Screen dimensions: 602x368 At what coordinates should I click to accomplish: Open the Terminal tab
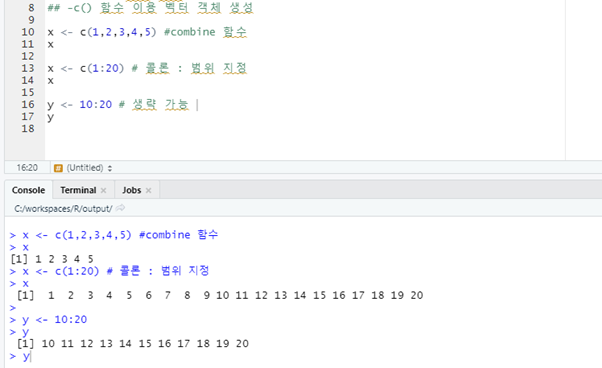pos(78,190)
